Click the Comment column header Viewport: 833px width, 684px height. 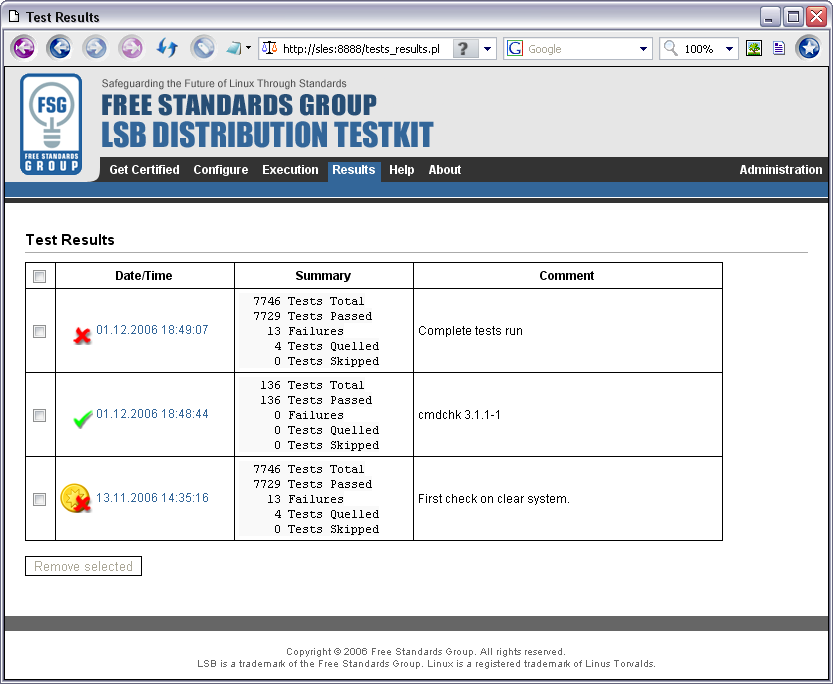click(x=567, y=276)
